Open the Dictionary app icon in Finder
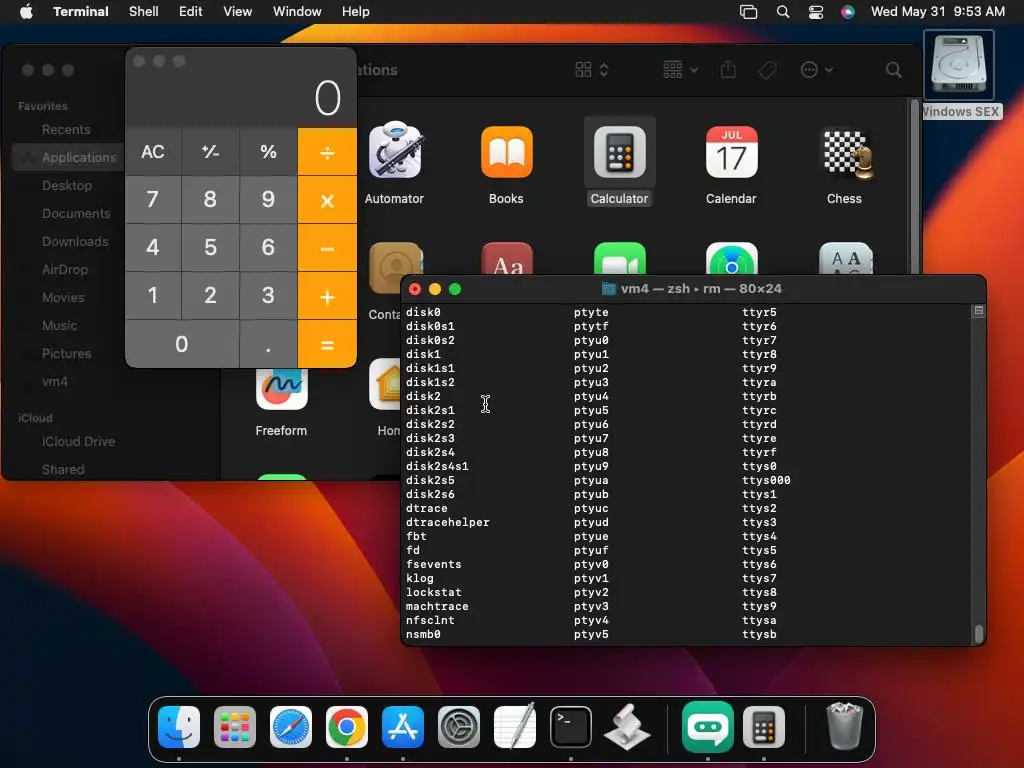Image resolution: width=1024 pixels, height=768 pixels. (507, 259)
